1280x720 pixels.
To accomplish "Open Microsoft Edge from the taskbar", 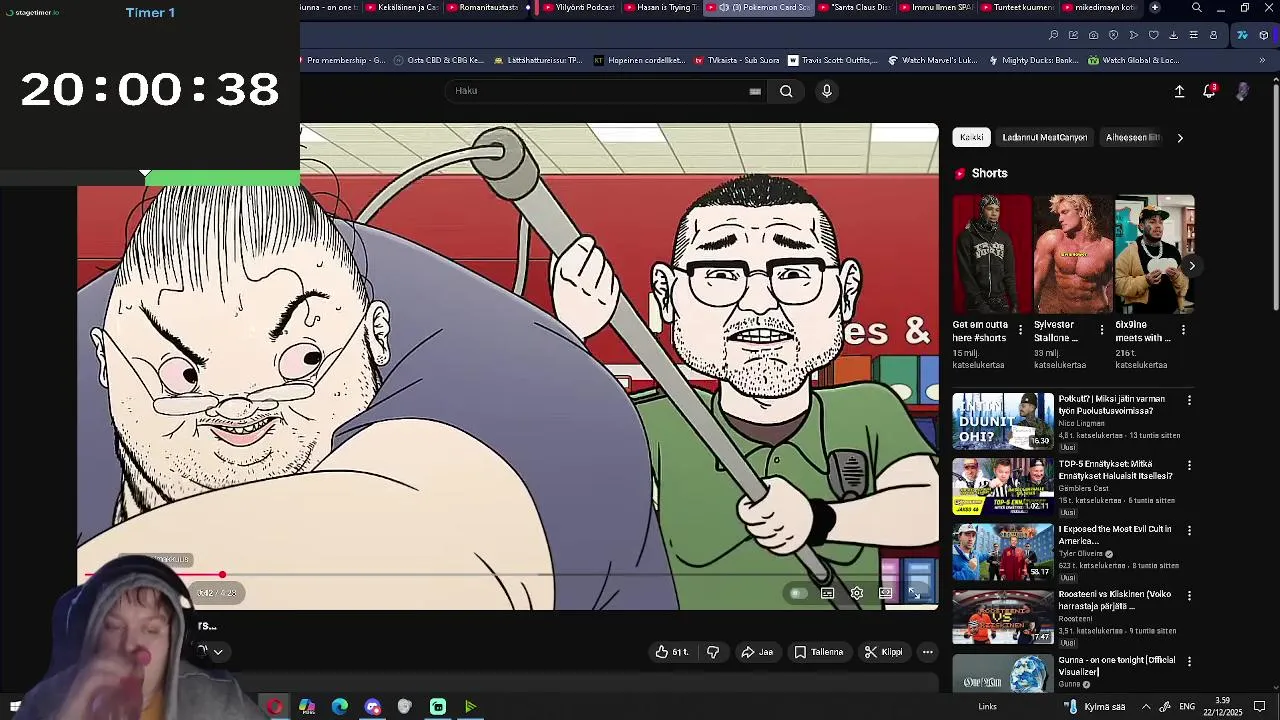I will click(340, 707).
